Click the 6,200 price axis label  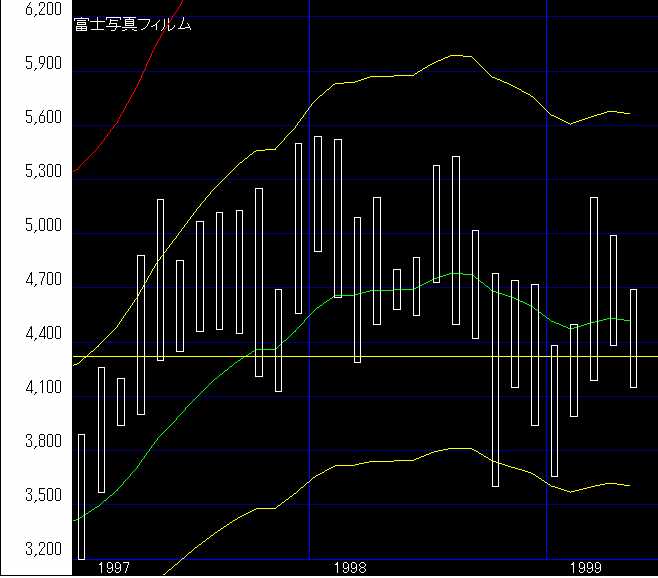[x=42, y=10]
